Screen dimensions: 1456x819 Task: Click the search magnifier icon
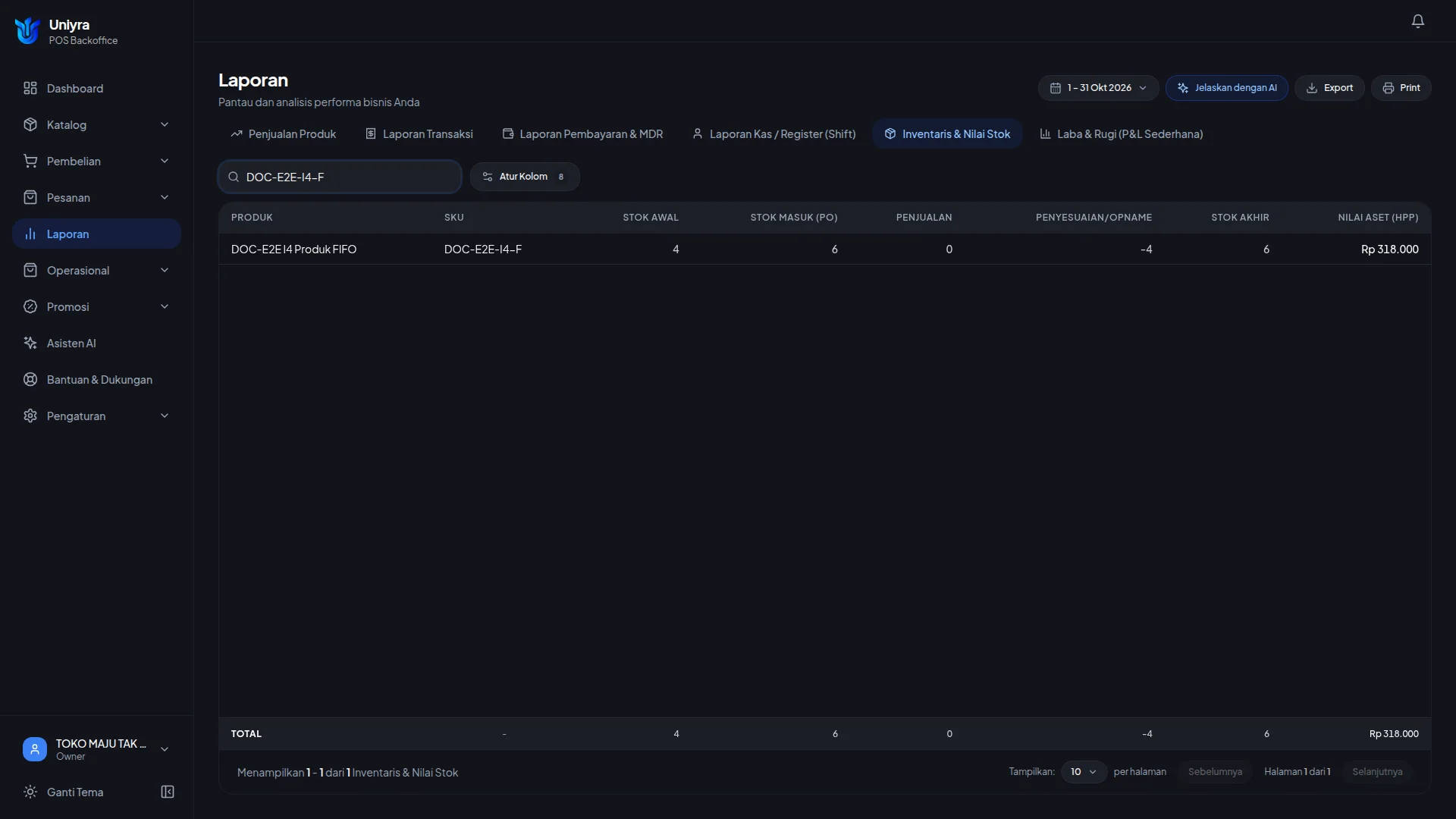click(234, 177)
